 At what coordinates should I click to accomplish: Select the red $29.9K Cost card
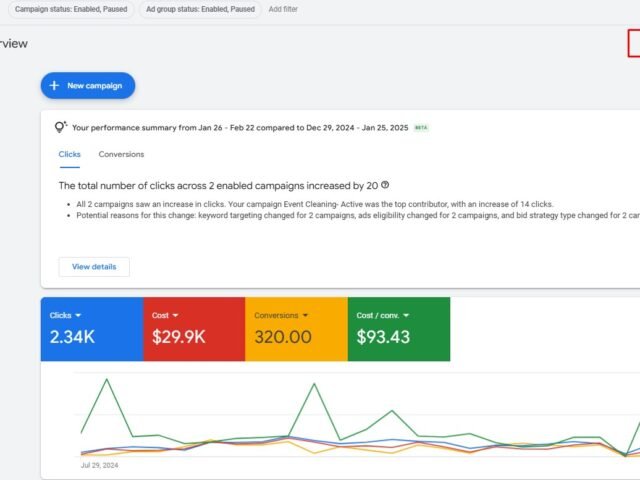193,337
